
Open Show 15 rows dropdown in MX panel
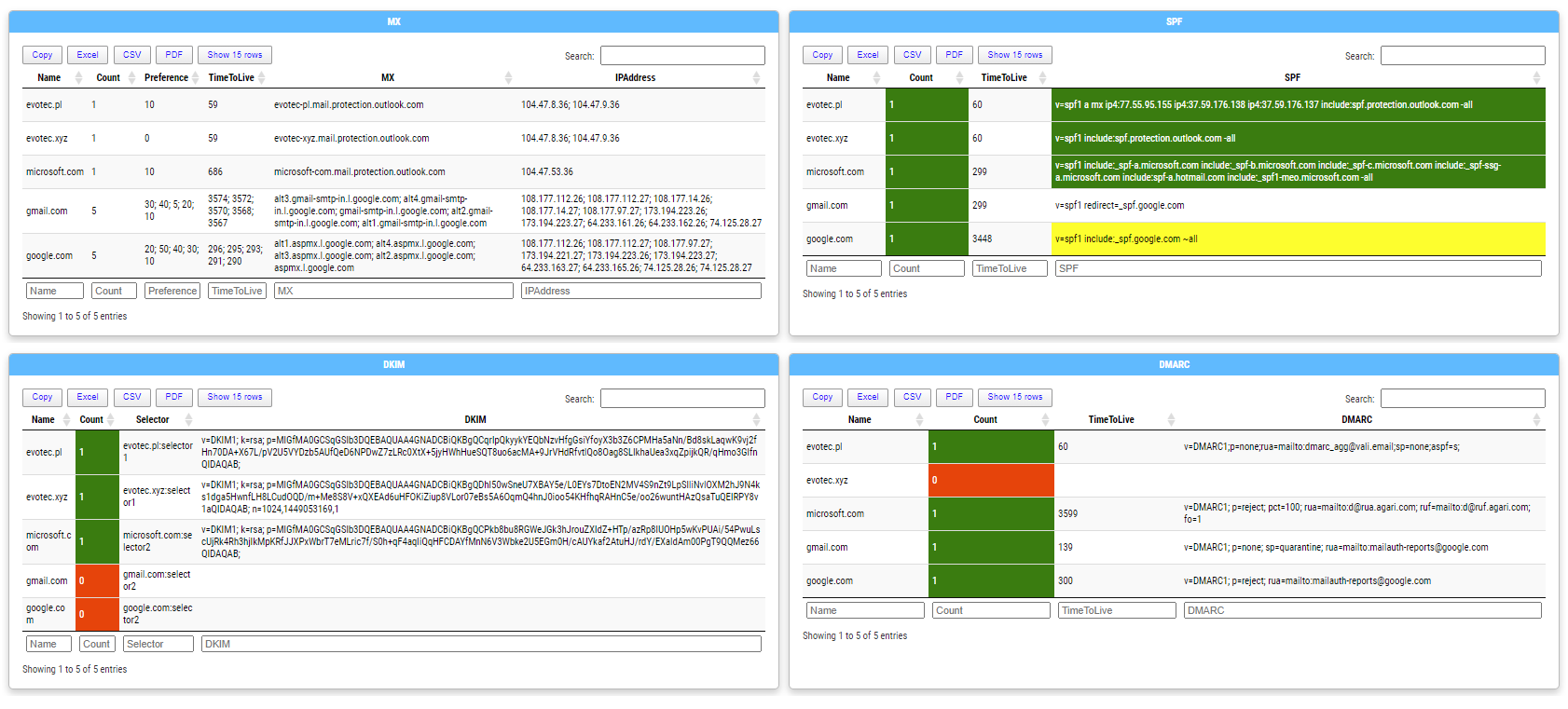[x=235, y=55]
